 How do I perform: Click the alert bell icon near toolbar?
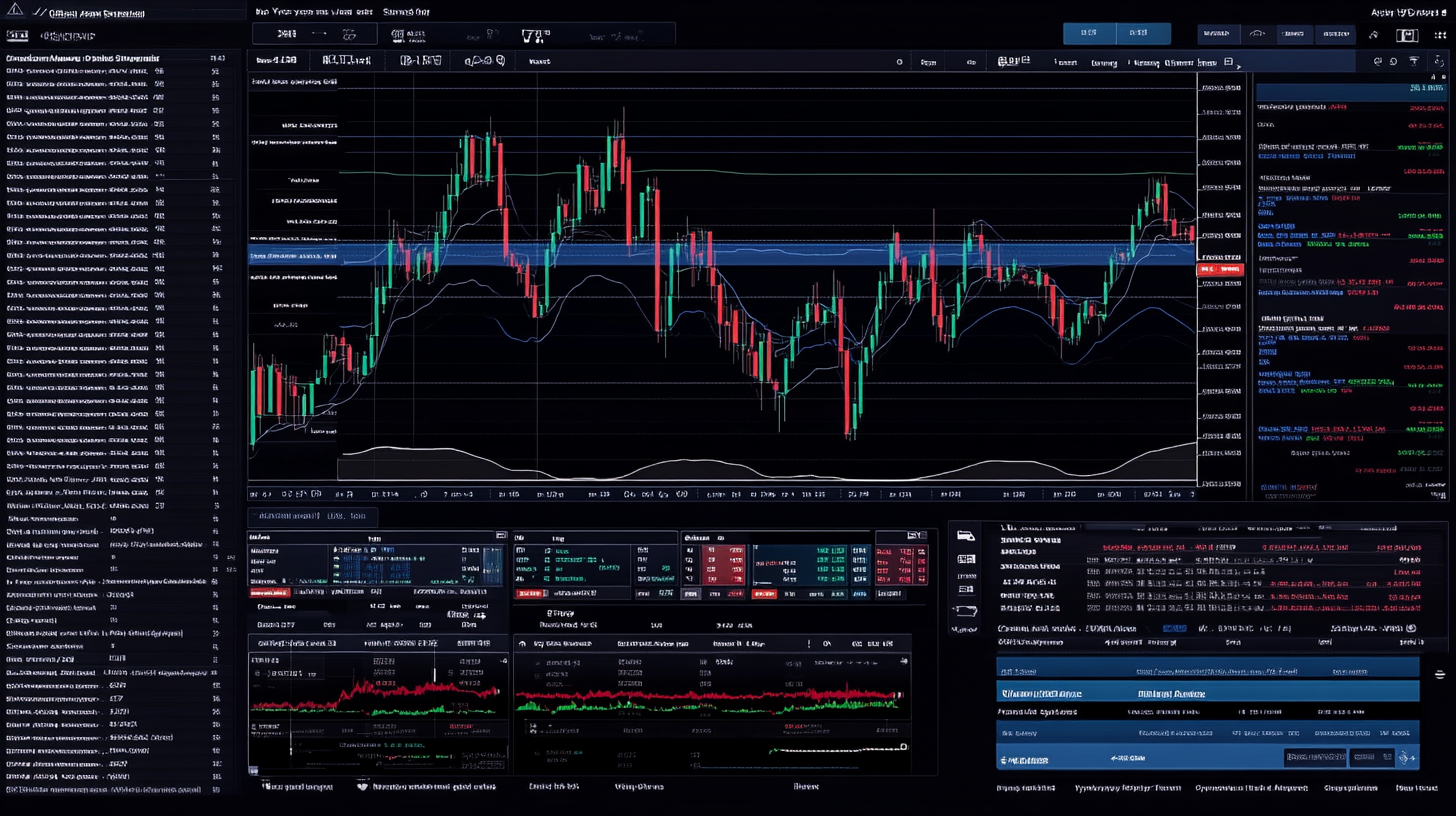click(1394, 60)
